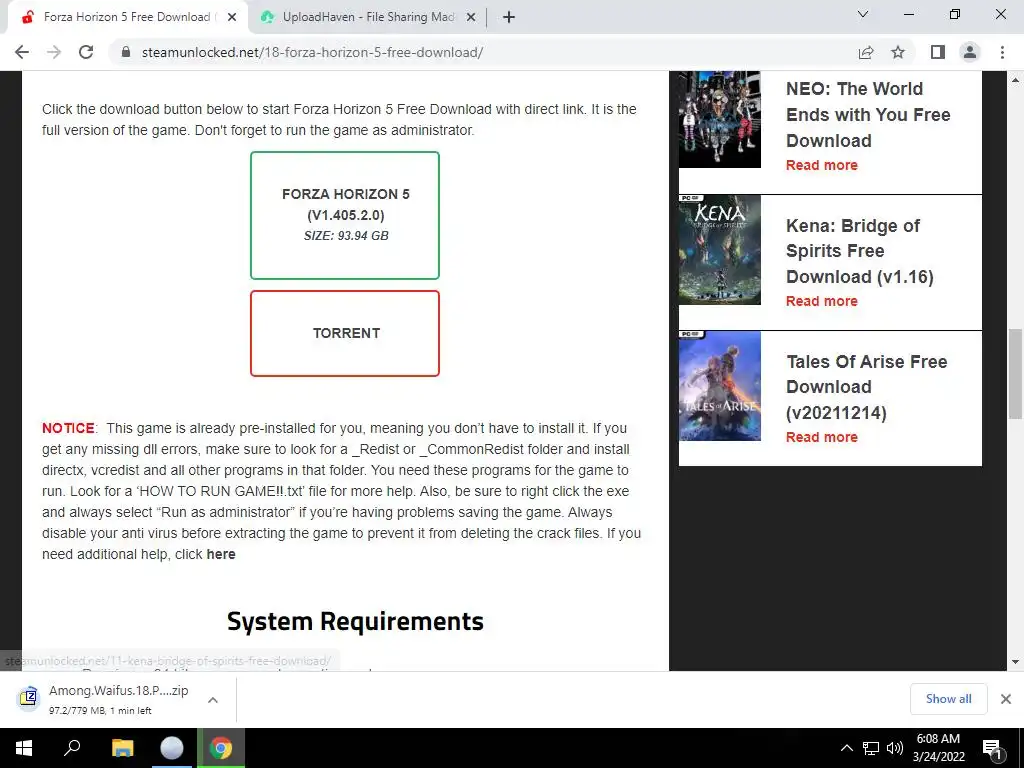Image resolution: width=1024 pixels, height=768 pixels.
Task: Click the TORRENT button
Action: click(345, 333)
